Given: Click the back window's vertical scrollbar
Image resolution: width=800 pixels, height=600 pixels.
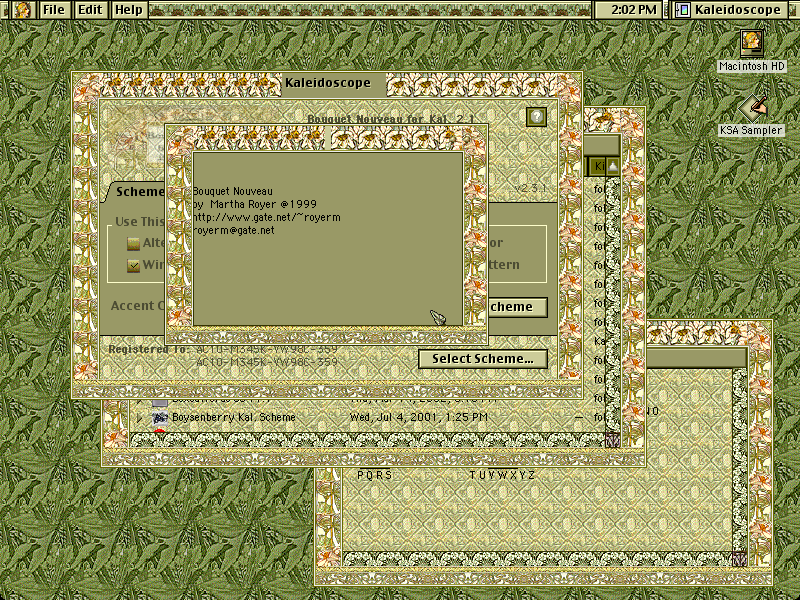Looking at the screenshot, I should tap(740, 459).
